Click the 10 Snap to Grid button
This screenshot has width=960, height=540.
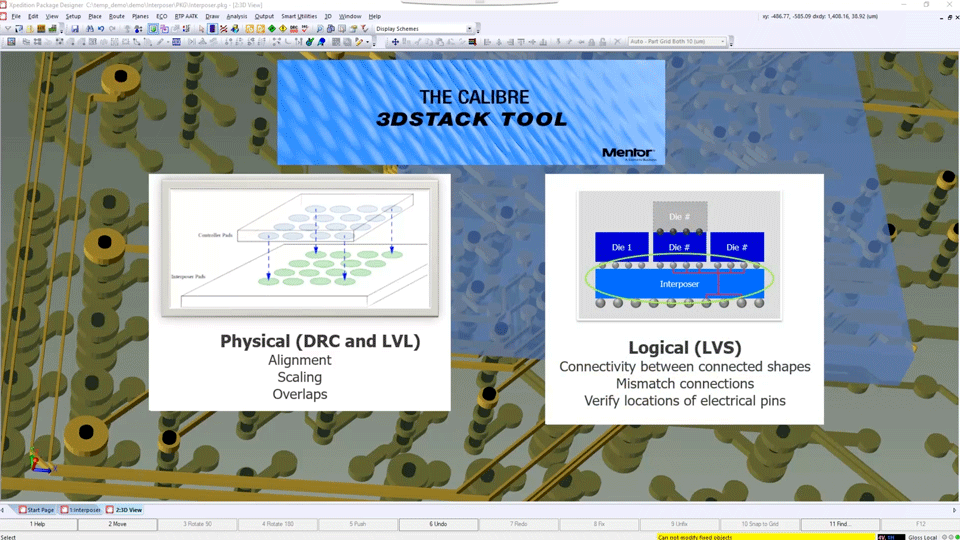[x=760, y=524]
